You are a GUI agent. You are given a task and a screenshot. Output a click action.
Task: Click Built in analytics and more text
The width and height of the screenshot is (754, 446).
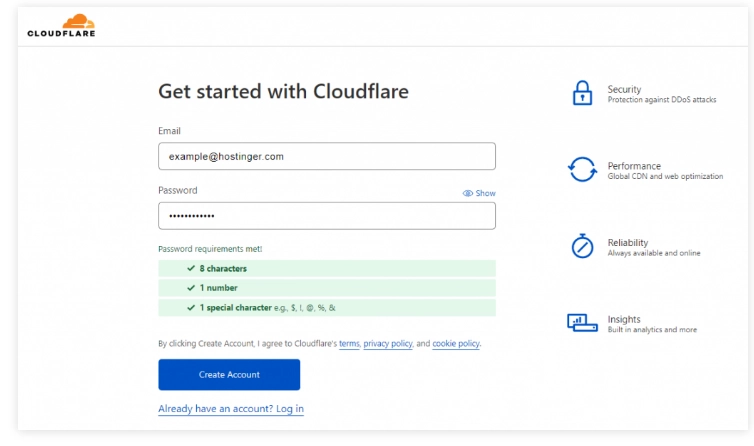point(652,330)
